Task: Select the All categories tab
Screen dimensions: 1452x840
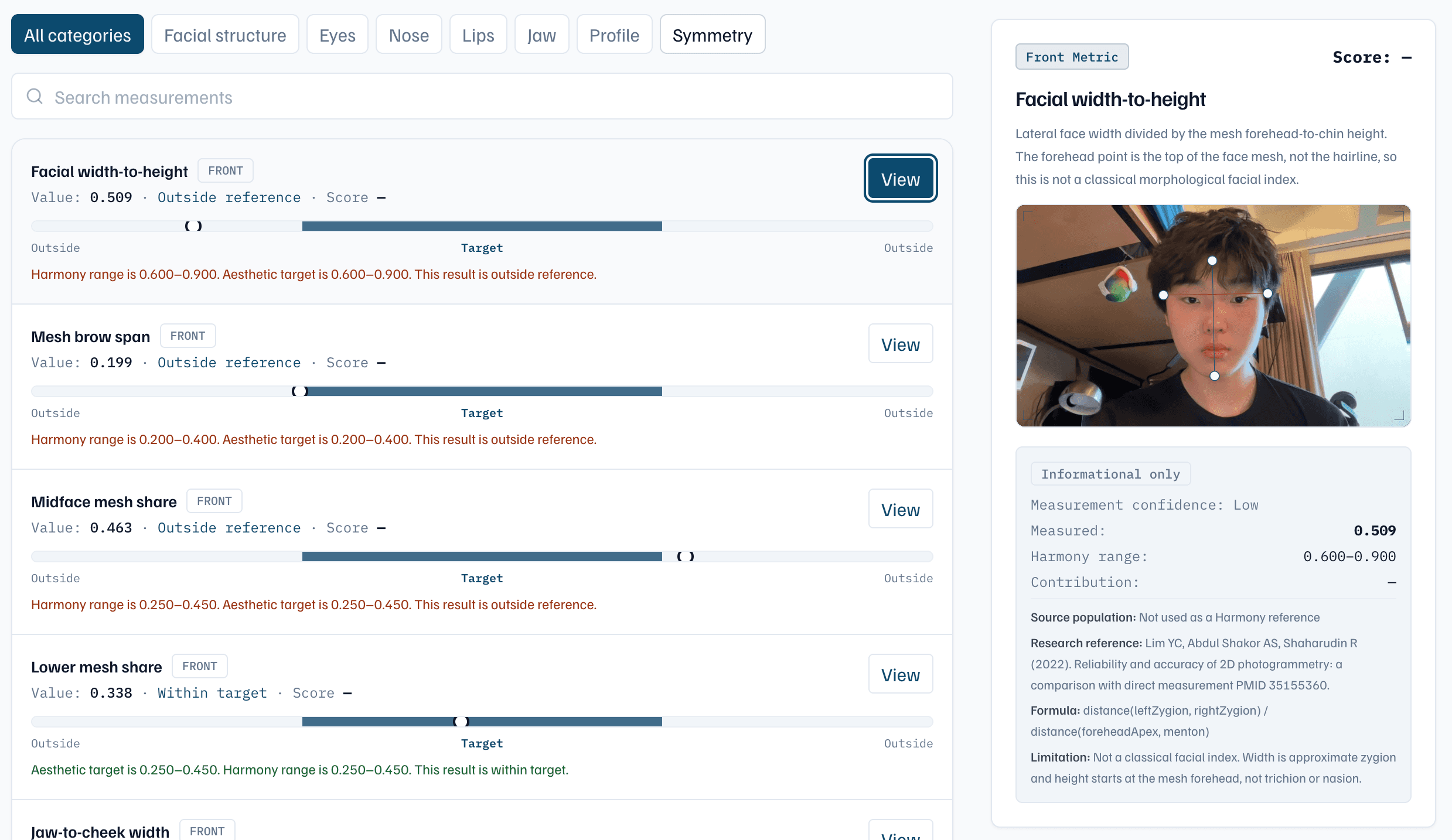Action: click(x=77, y=35)
